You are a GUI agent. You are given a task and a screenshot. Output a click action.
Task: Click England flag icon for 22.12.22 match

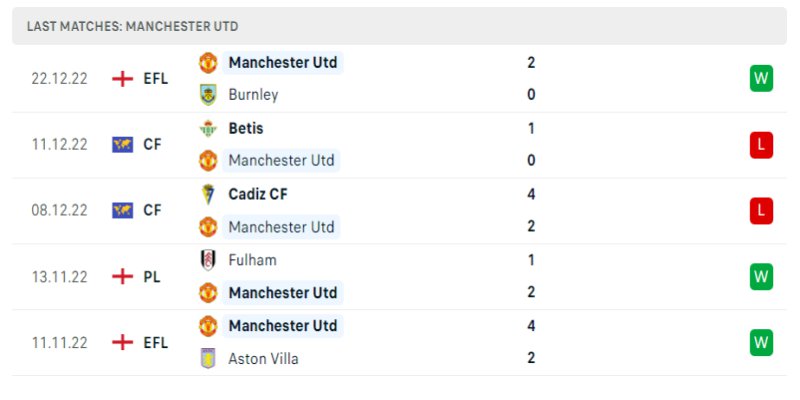(x=123, y=78)
